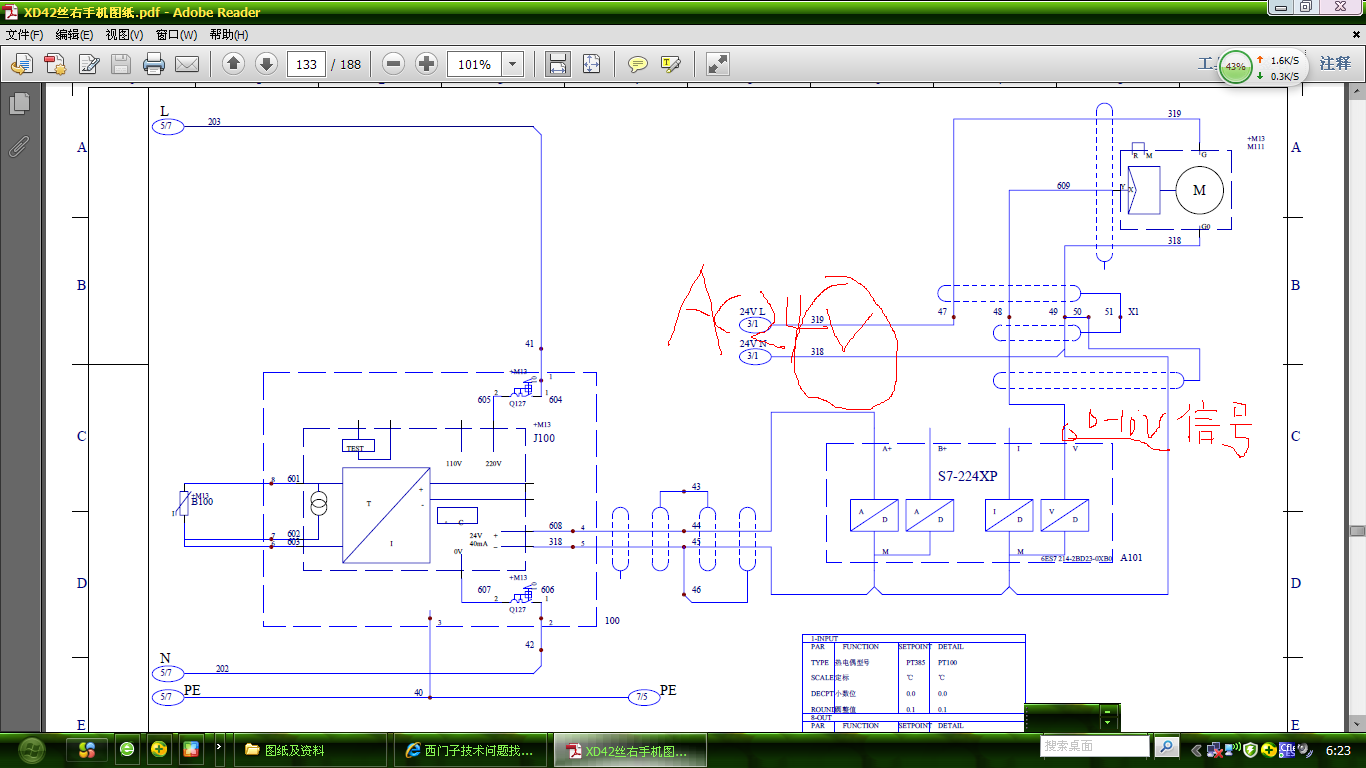
Task: Click the green round taskbar icon
Action: tap(127, 749)
